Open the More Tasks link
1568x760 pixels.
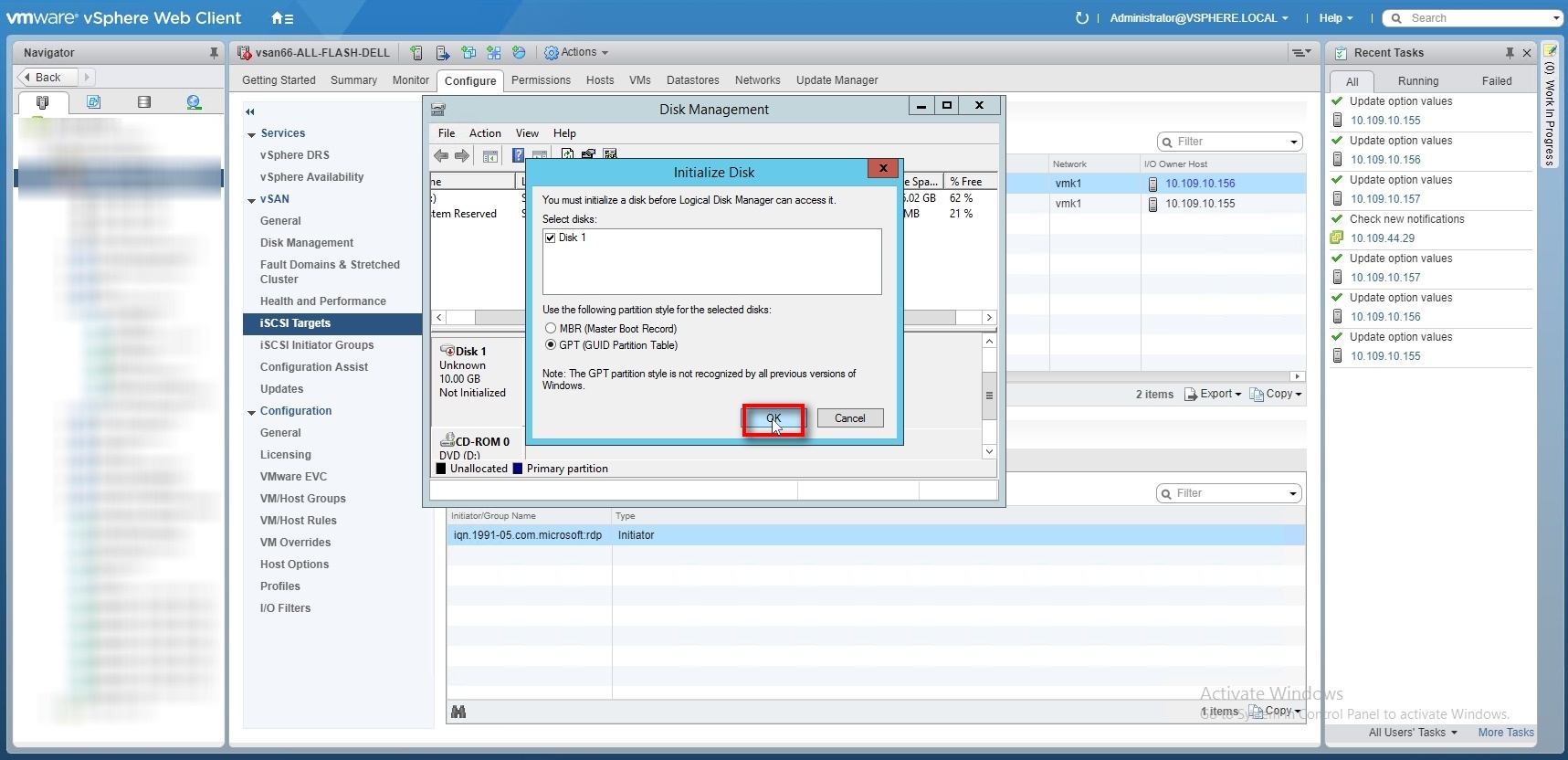click(x=1506, y=733)
